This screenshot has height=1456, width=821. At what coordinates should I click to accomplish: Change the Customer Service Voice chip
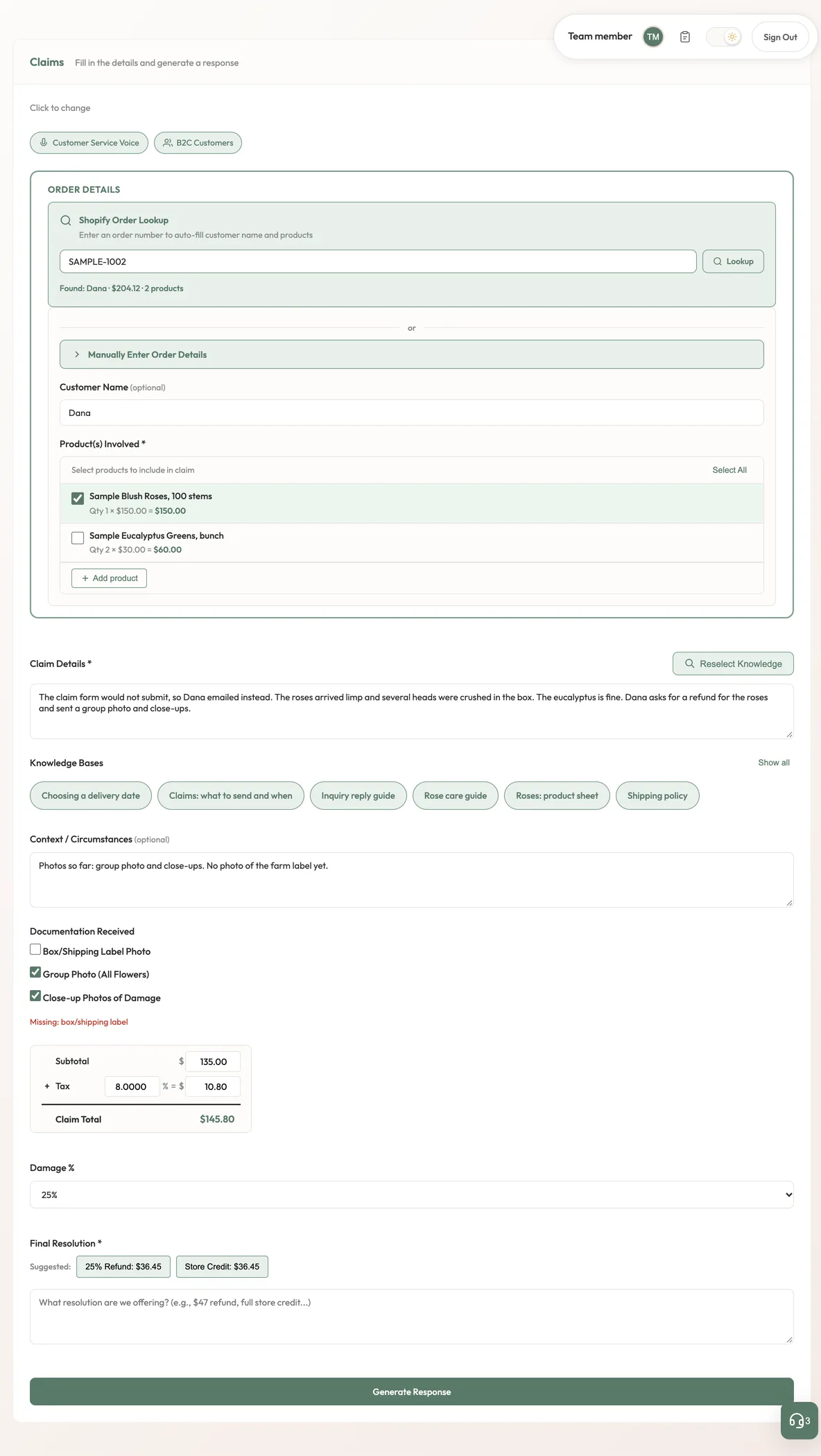(89, 143)
